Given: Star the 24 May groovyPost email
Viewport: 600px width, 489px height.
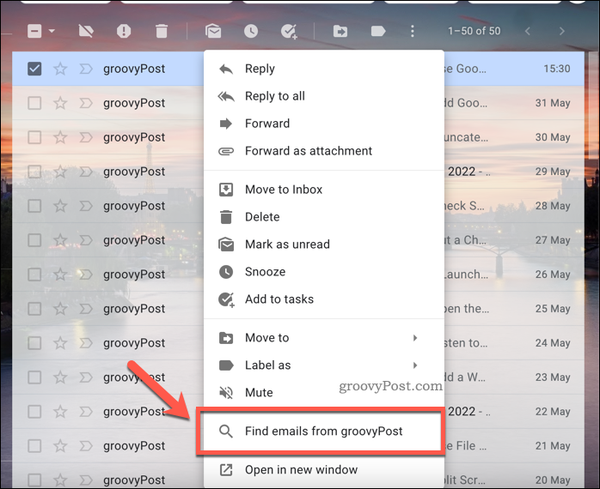Looking at the screenshot, I should [x=60, y=343].
